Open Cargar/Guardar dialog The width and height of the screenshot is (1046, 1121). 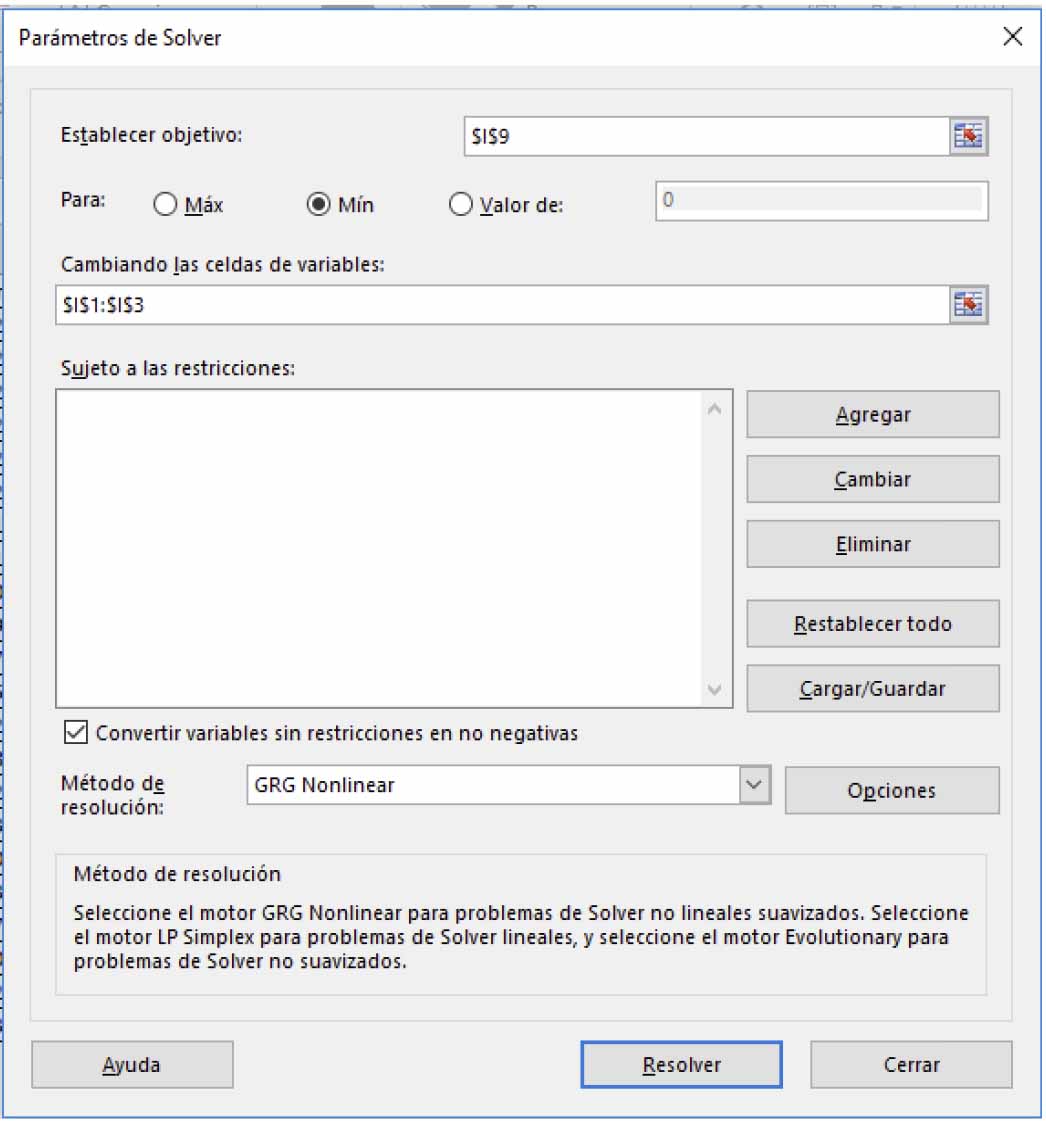coord(872,689)
